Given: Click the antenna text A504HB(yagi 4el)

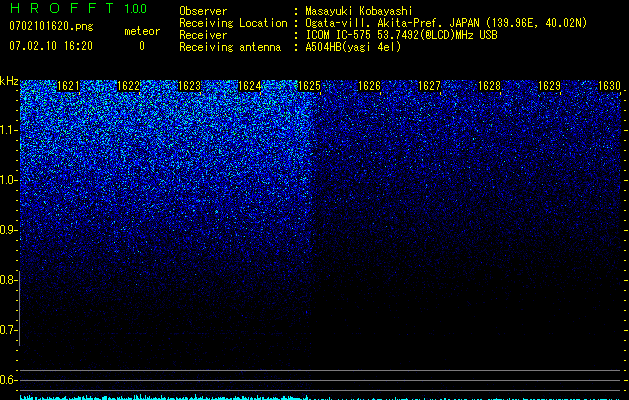Looking at the screenshot, I should click(353, 47).
